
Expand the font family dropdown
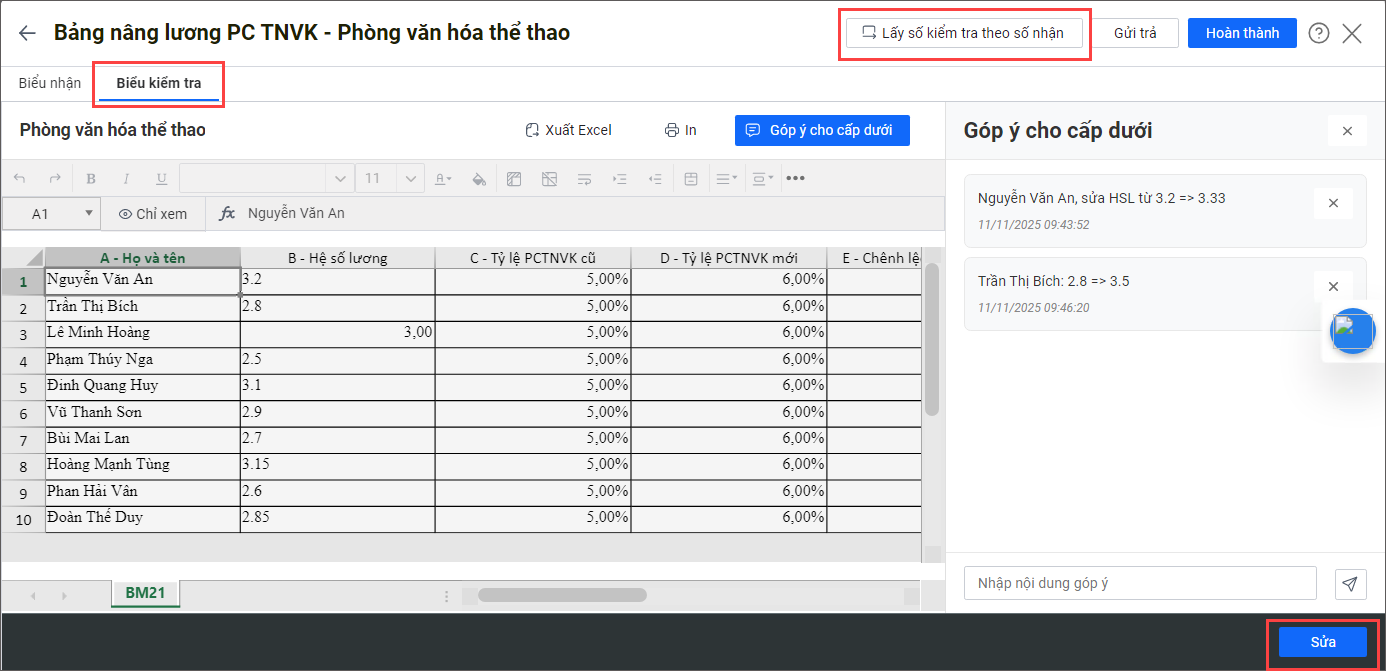click(341, 179)
